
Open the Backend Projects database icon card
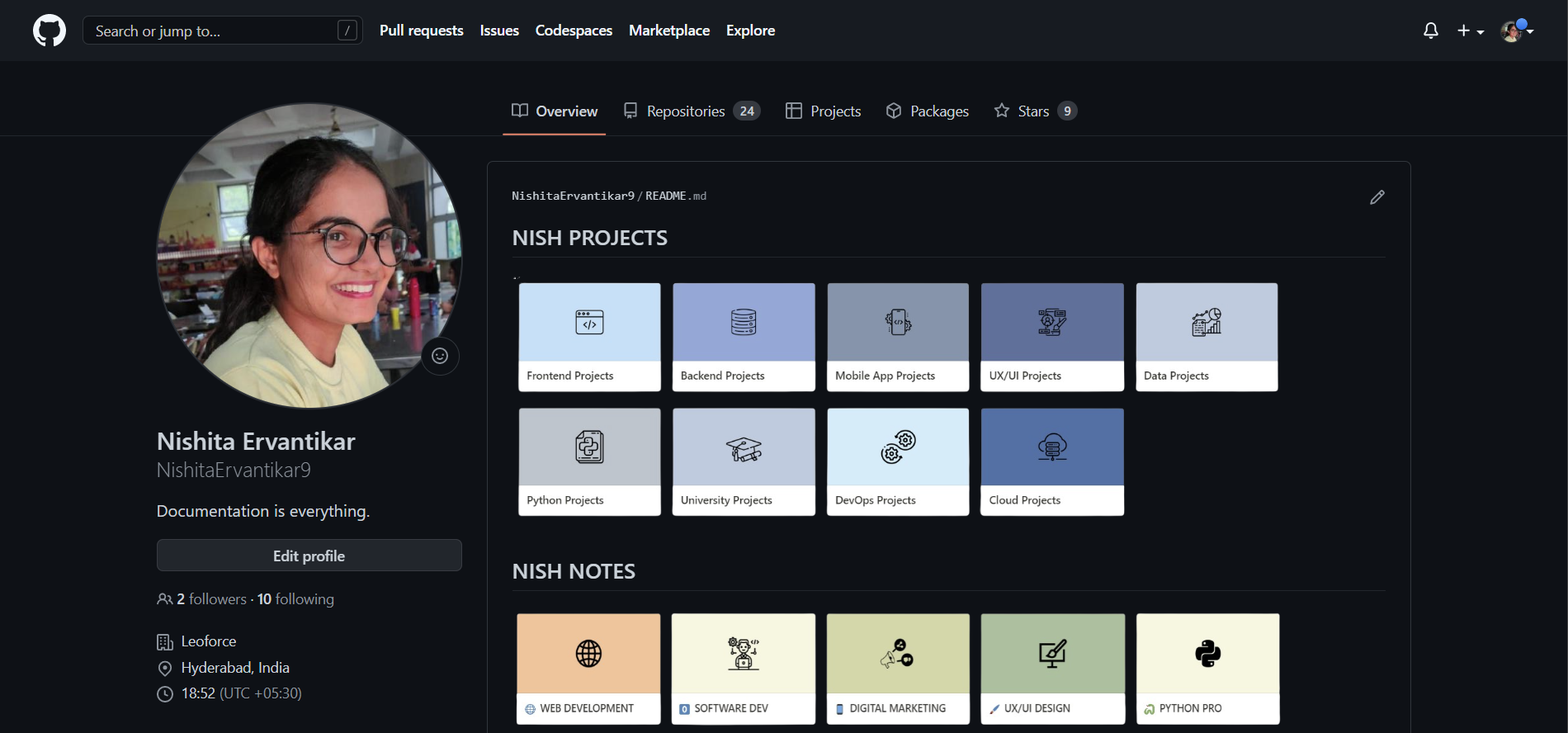(x=744, y=323)
